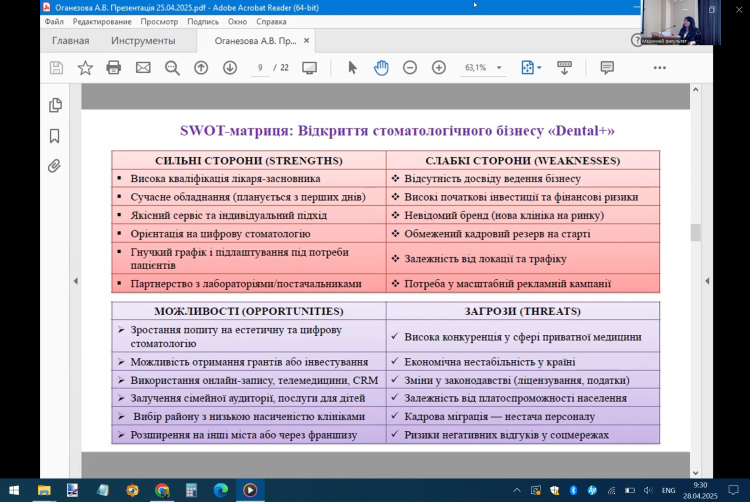Open clock showing 9:30 28.04.2025
The image size is (750, 502).
[x=700, y=491]
